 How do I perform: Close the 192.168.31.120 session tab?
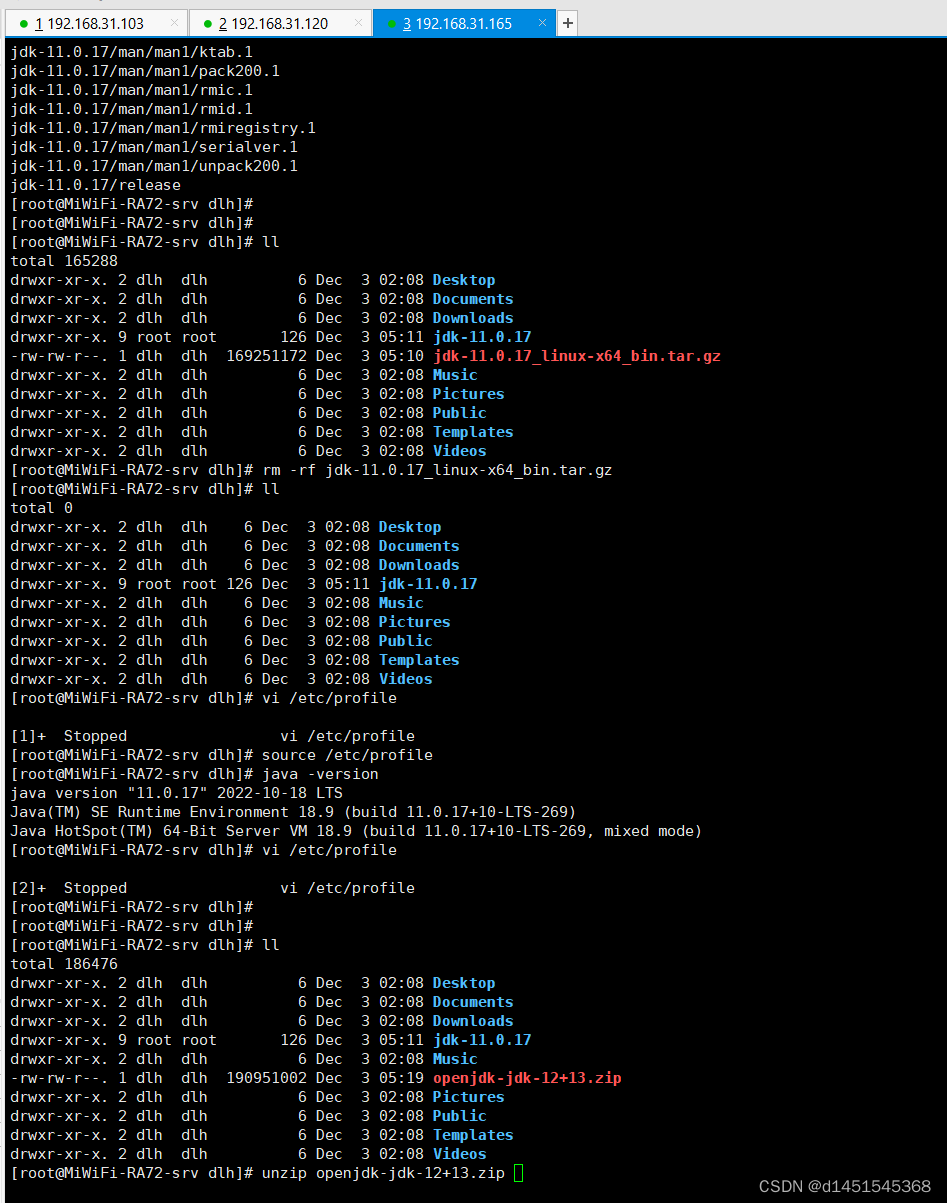[360, 22]
